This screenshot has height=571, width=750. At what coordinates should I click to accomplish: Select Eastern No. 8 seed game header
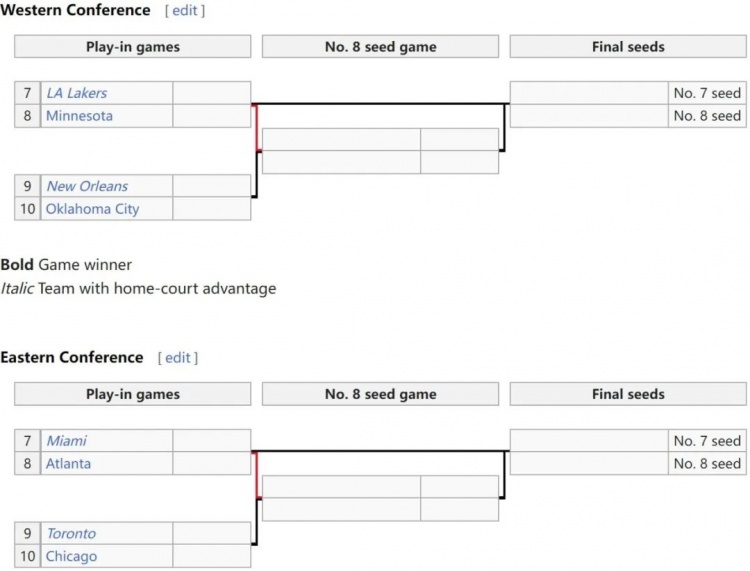click(380, 394)
